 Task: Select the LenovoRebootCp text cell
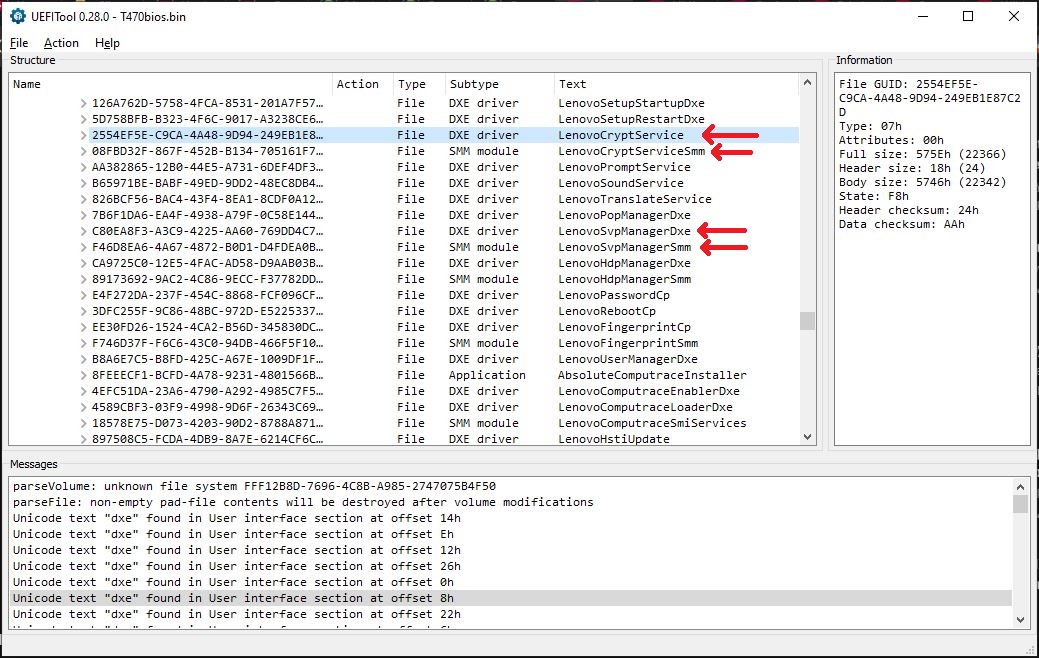[607, 311]
